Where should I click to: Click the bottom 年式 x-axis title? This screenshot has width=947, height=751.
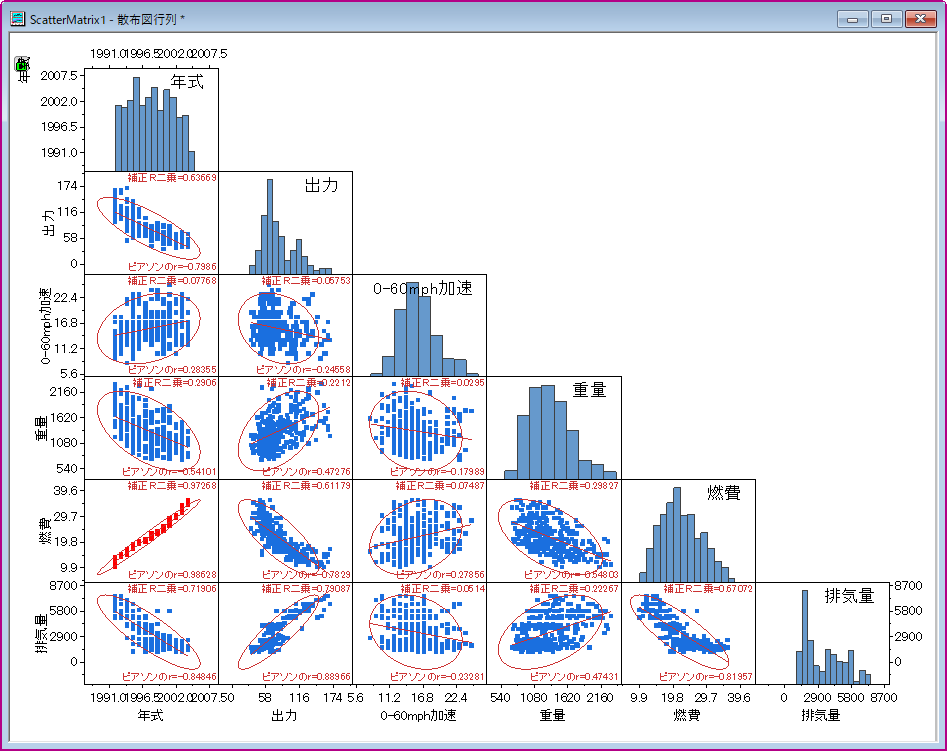[150, 715]
